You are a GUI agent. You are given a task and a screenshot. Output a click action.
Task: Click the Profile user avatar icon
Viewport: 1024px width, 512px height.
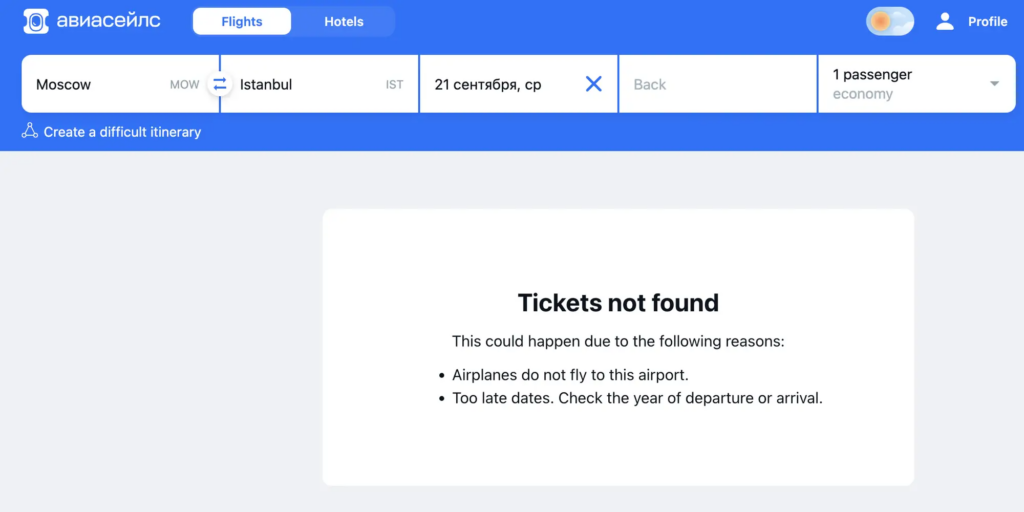(944, 21)
